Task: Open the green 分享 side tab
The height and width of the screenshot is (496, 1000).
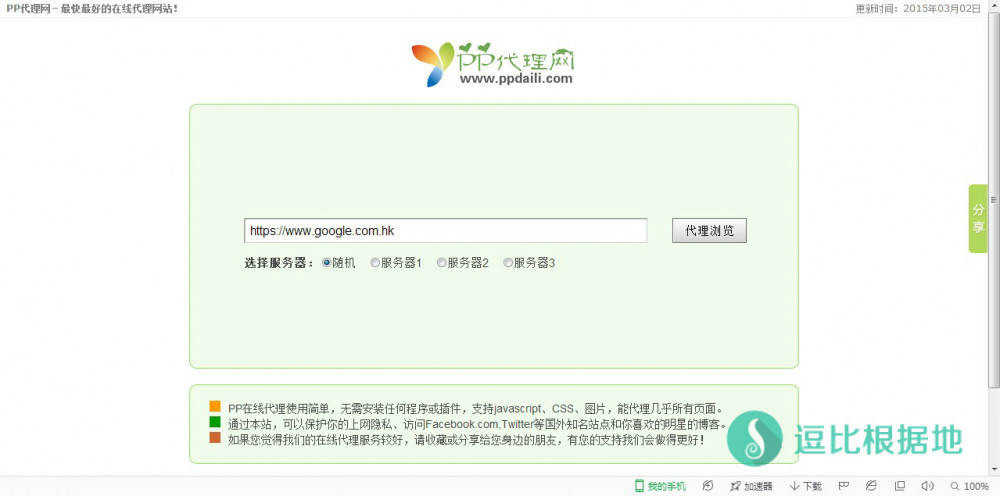Action: pyautogui.click(x=977, y=218)
